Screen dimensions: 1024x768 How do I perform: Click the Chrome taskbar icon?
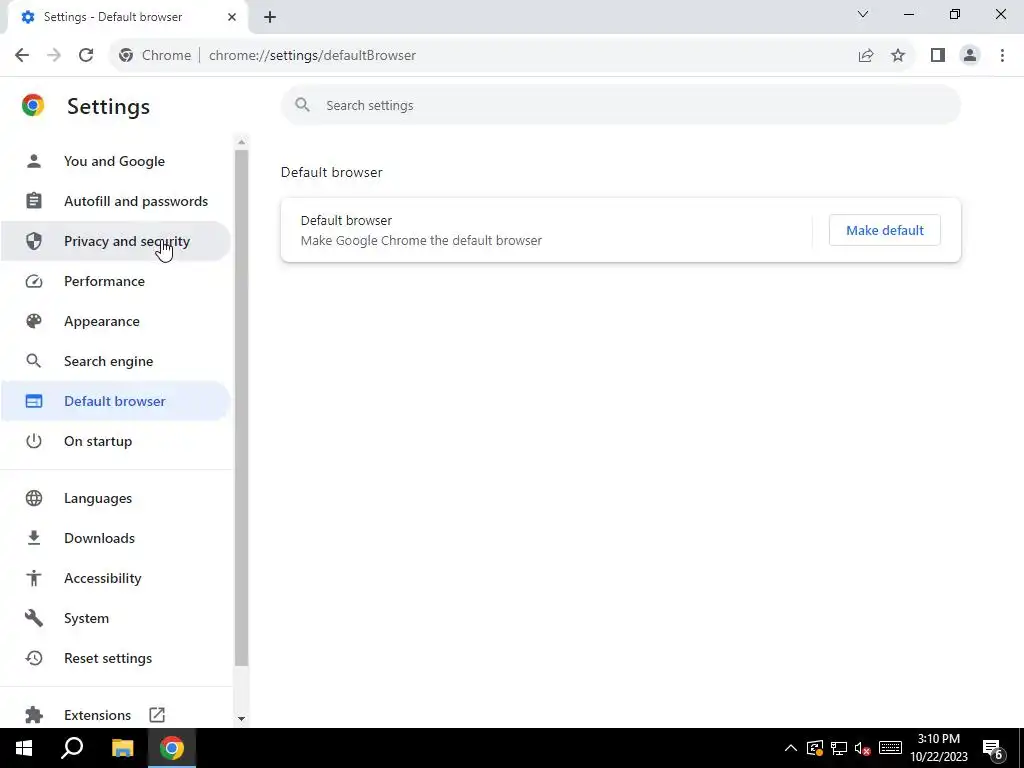[172, 748]
